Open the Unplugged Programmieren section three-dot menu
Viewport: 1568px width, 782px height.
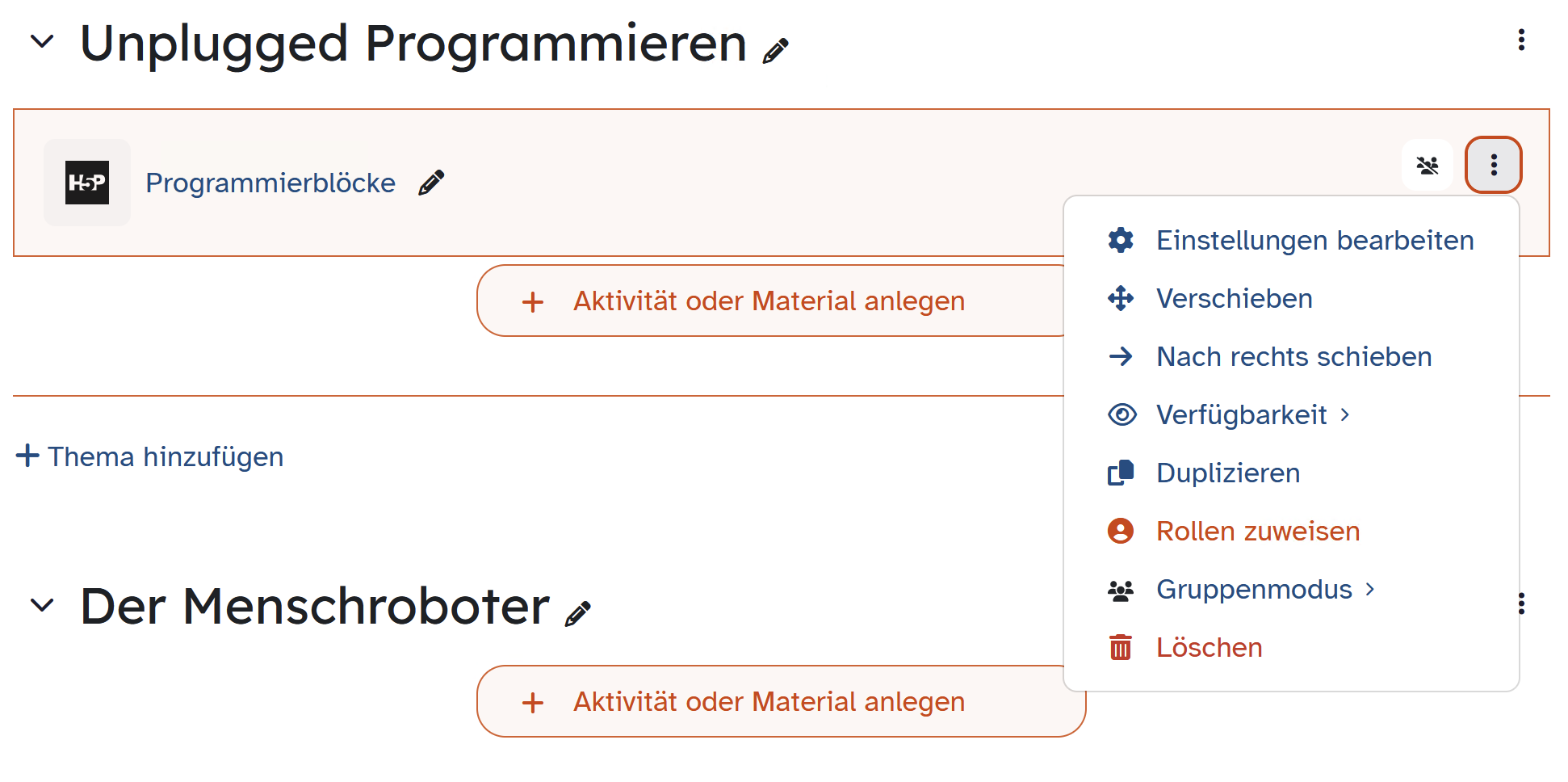click(x=1521, y=40)
